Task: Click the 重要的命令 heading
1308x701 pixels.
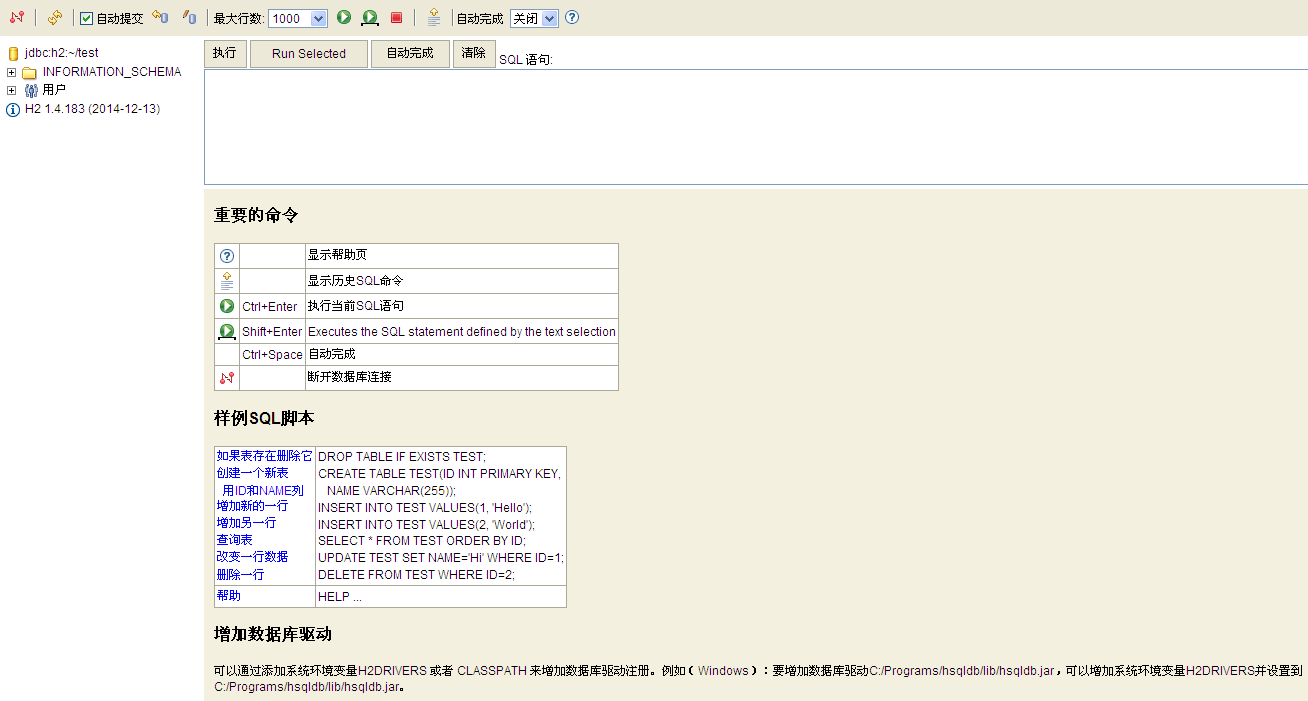Action: (256, 215)
